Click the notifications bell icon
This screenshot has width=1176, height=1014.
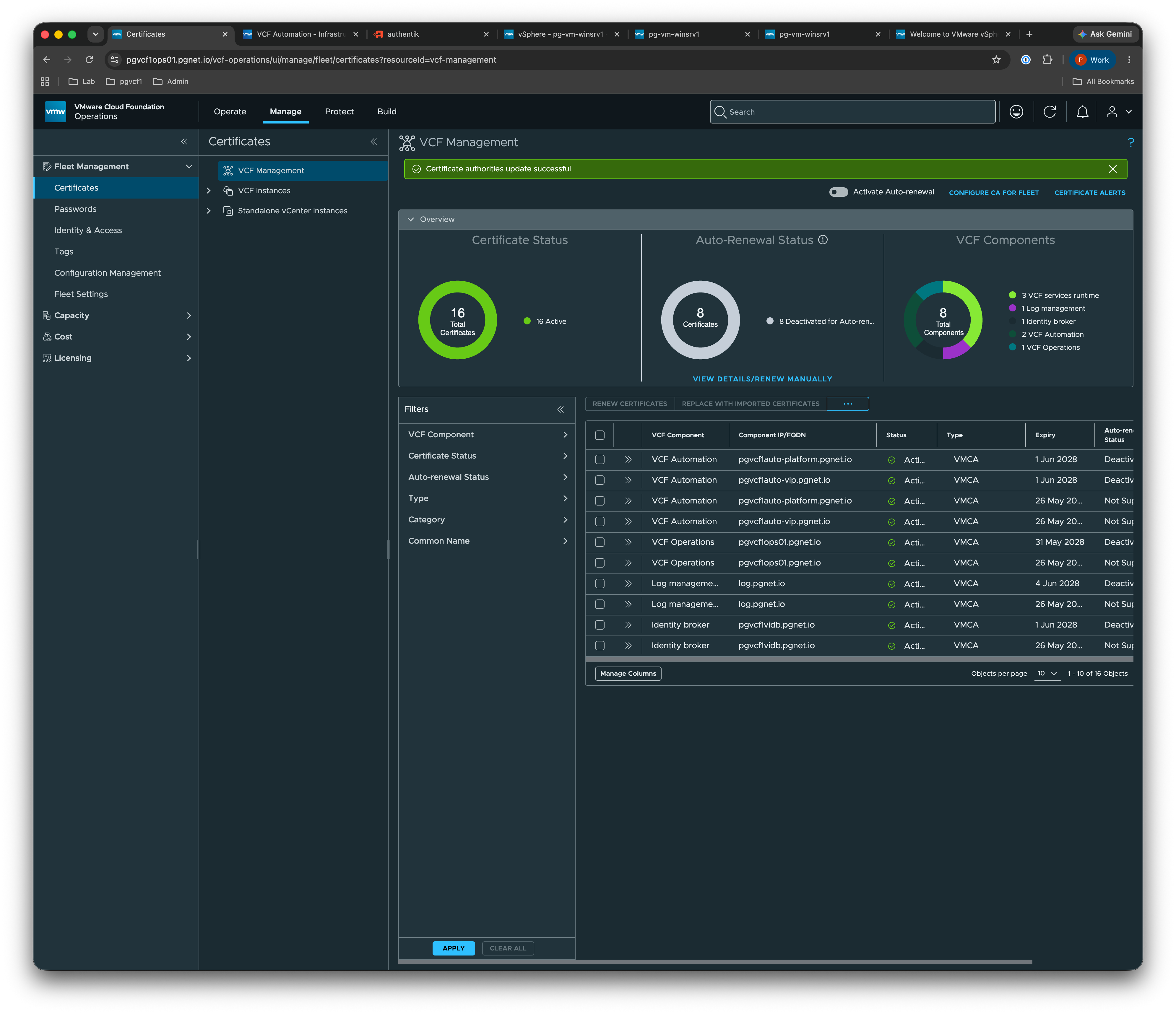point(1082,112)
